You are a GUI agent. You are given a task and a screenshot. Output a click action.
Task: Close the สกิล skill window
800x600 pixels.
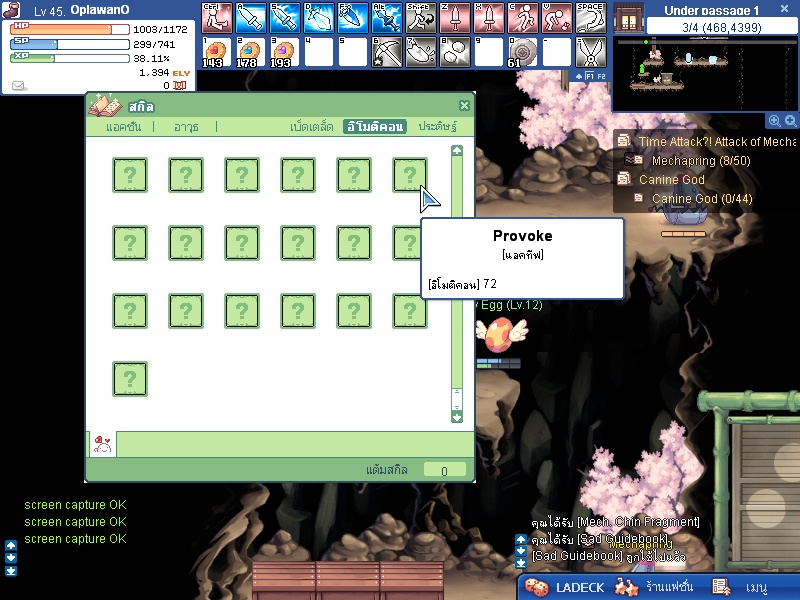pyautogui.click(x=464, y=106)
